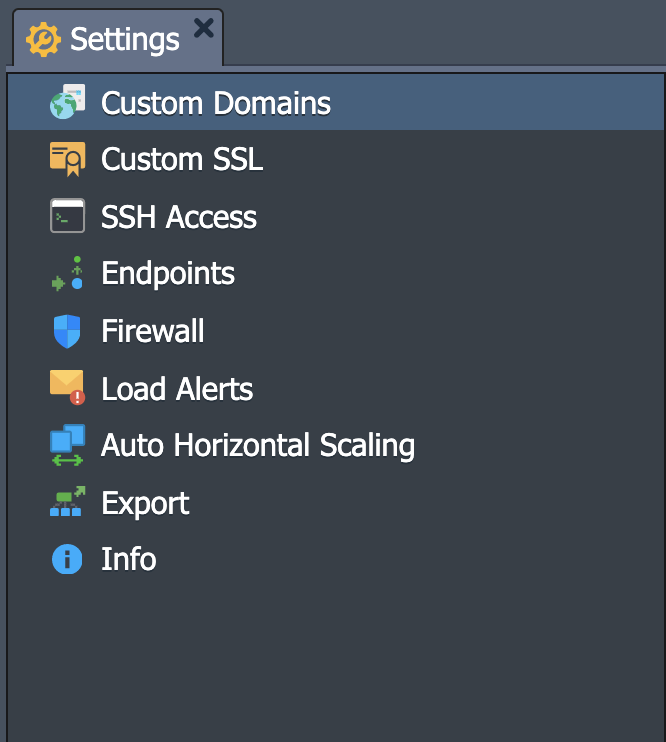Switch to the Settings tab
The width and height of the screenshot is (666, 742).
(117, 39)
